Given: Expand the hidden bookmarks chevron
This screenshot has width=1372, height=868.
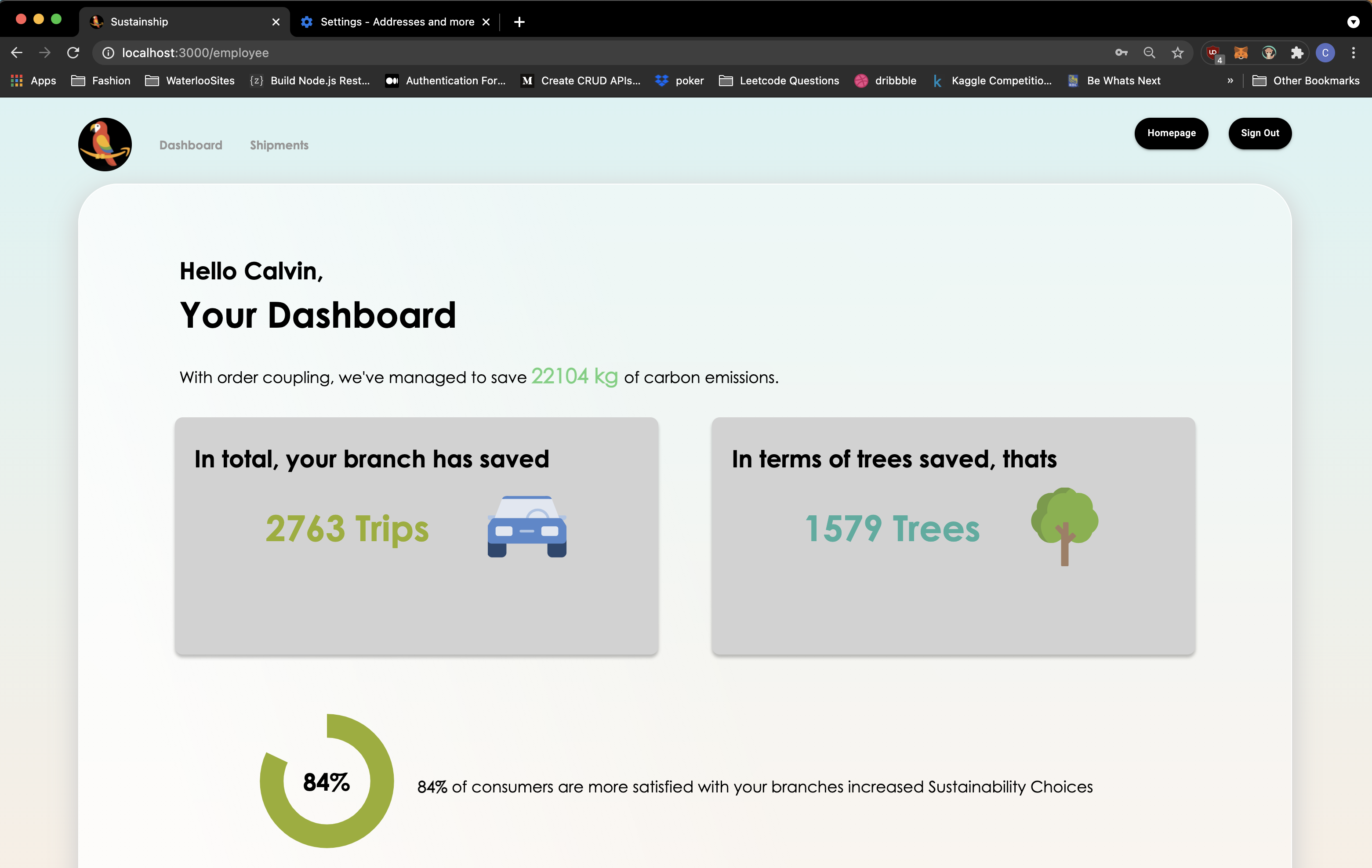Looking at the screenshot, I should click(x=1230, y=81).
